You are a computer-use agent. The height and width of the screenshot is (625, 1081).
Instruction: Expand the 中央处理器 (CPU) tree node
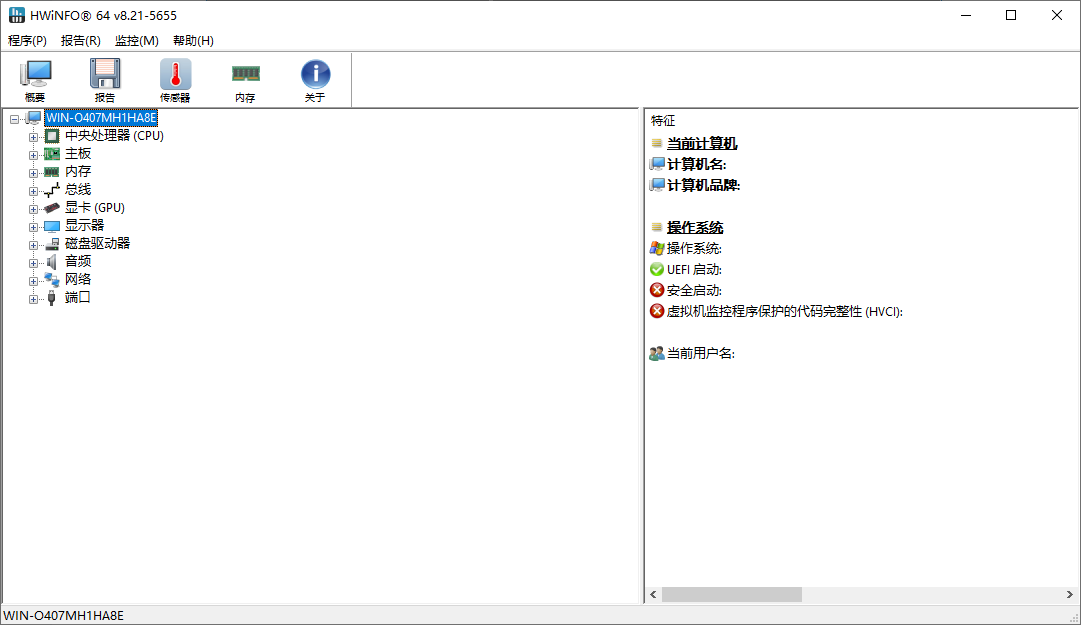[x=33, y=135]
